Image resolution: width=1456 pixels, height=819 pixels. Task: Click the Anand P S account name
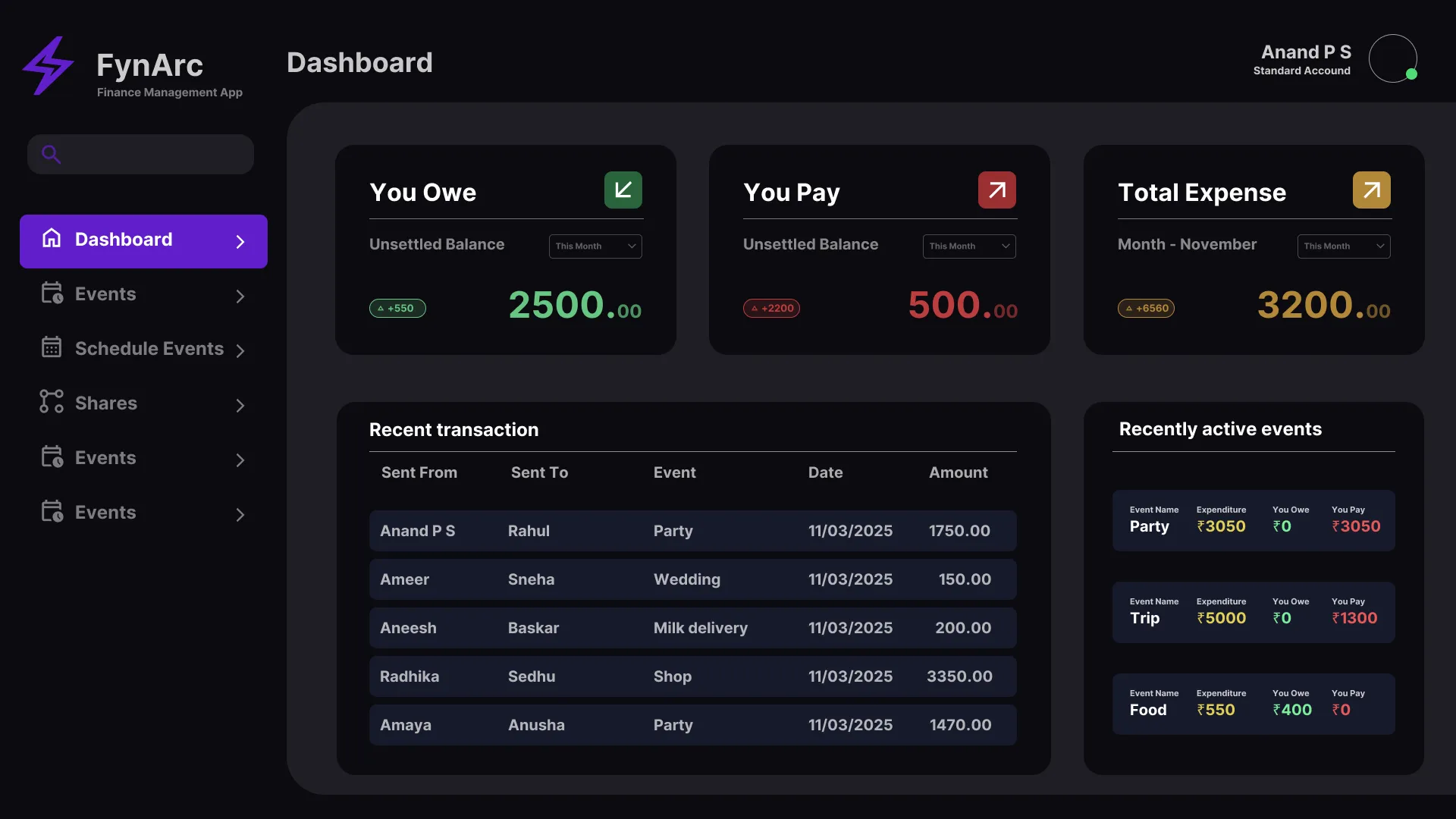[1306, 52]
